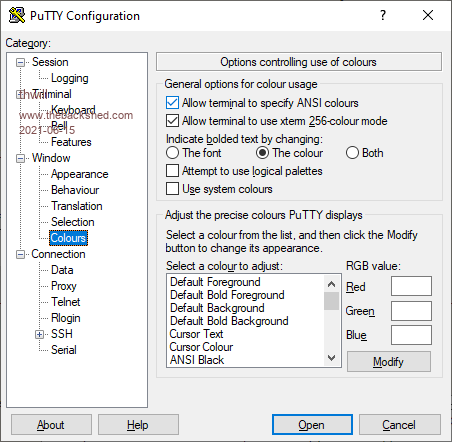Image resolution: width=452 pixels, height=442 pixels.
Task: Collapse the Window tree node
Action: coord(20,158)
